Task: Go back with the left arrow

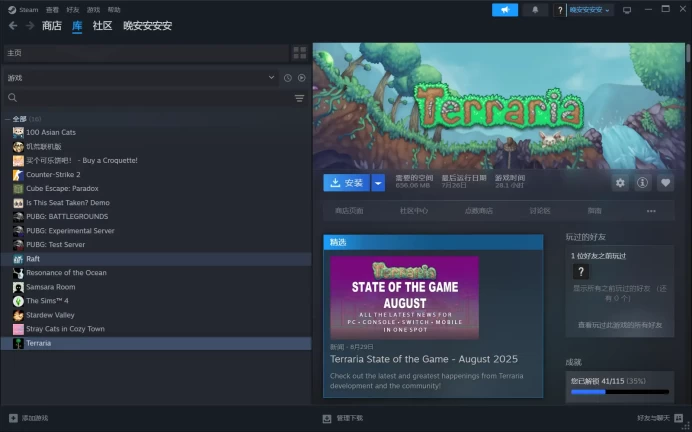Action: point(13,26)
